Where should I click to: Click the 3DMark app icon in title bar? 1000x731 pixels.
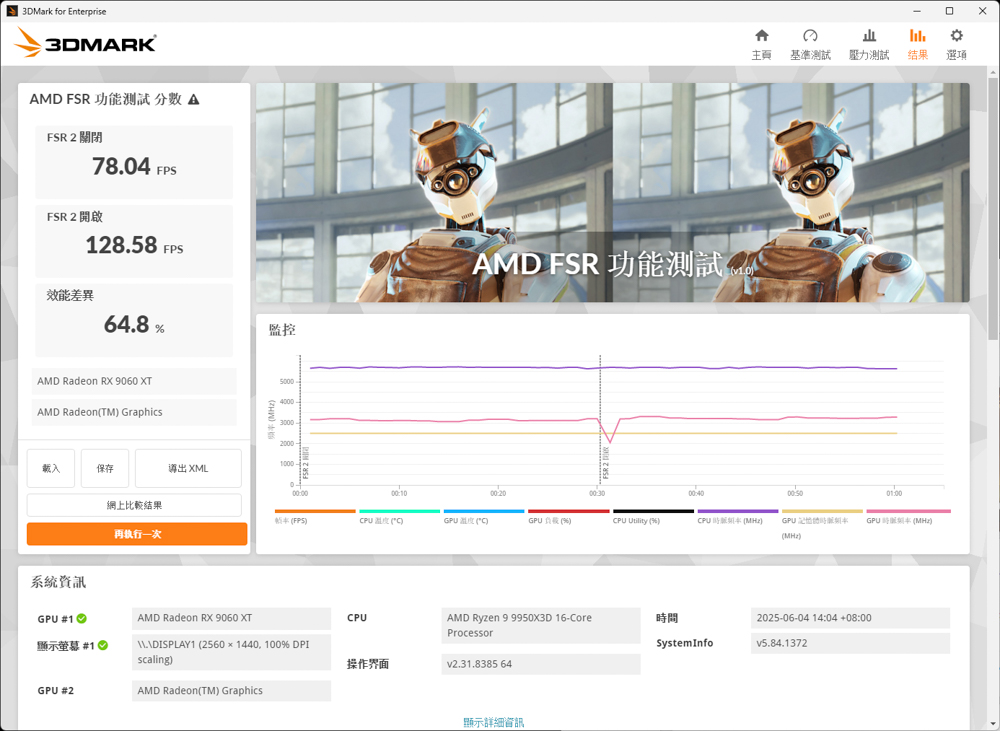(11, 11)
